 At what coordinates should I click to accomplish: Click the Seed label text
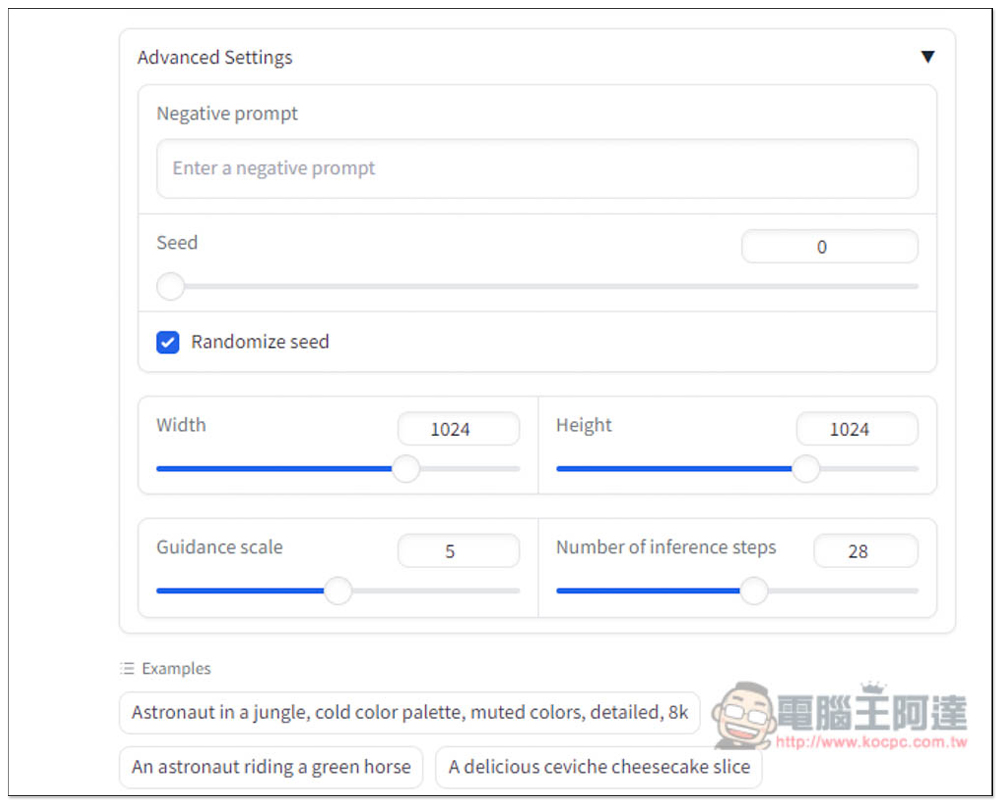[x=177, y=242]
